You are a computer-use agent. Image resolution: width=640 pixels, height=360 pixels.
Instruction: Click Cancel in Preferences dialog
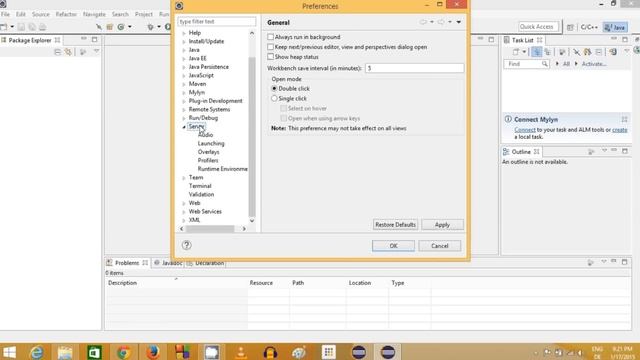[x=440, y=246]
